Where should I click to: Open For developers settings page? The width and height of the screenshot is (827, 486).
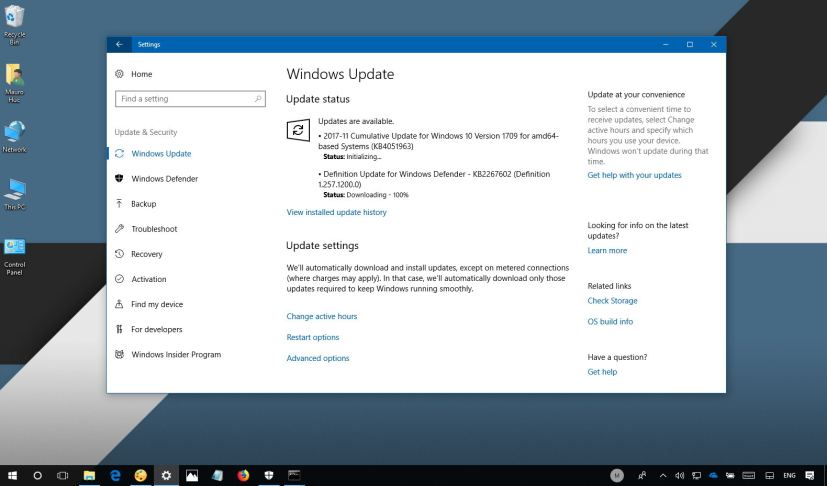coord(157,329)
